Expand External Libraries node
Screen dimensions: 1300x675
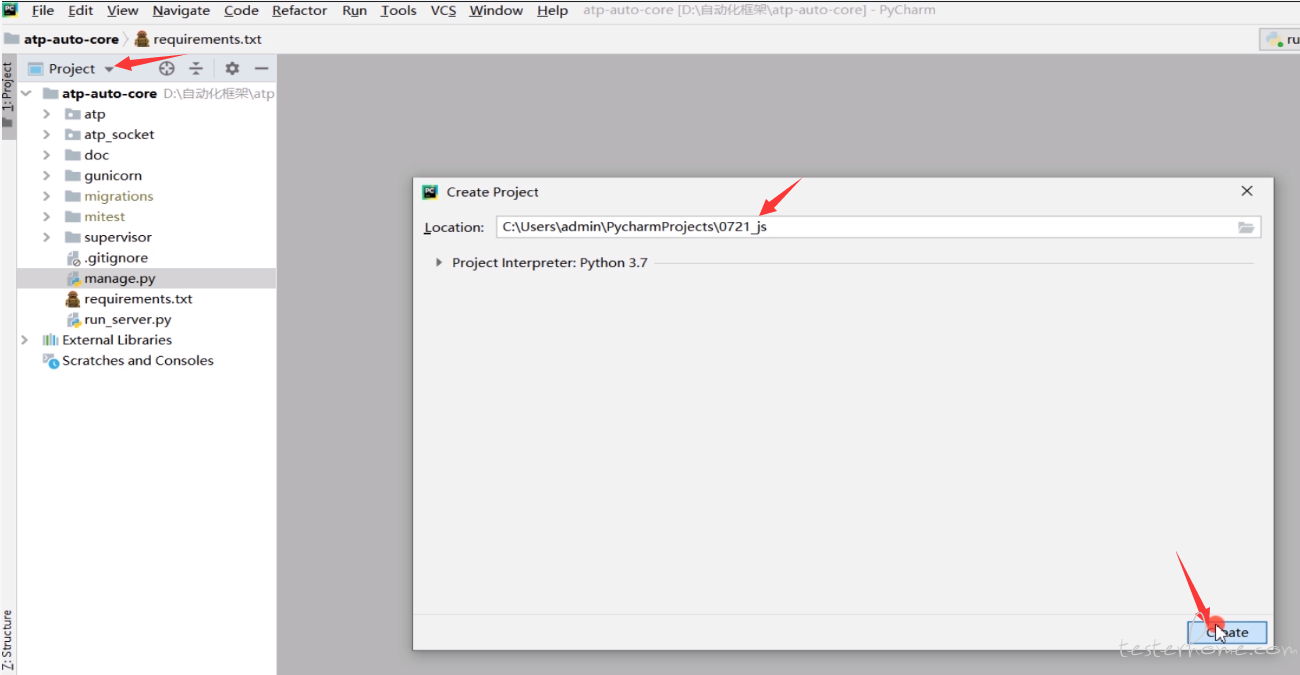tap(26, 340)
